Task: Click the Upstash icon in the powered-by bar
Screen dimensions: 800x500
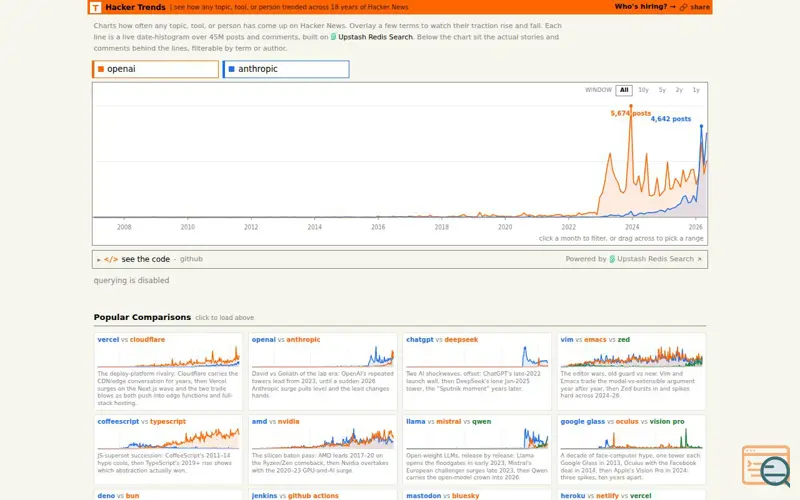Action: tap(612, 259)
